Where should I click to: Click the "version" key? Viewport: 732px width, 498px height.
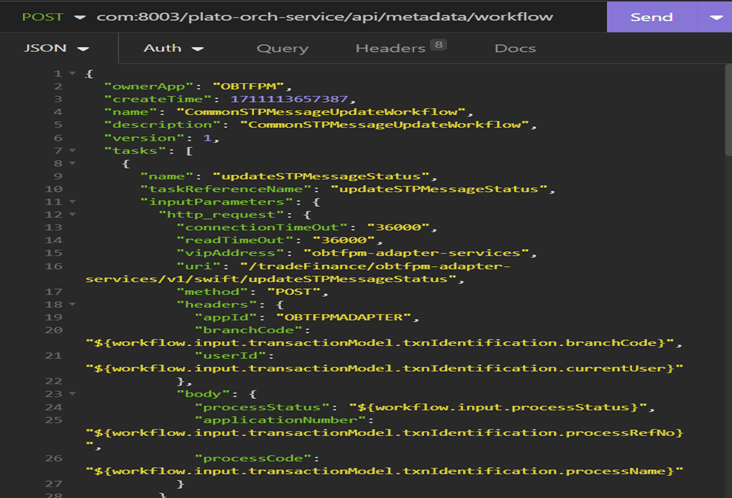(x=145, y=138)
